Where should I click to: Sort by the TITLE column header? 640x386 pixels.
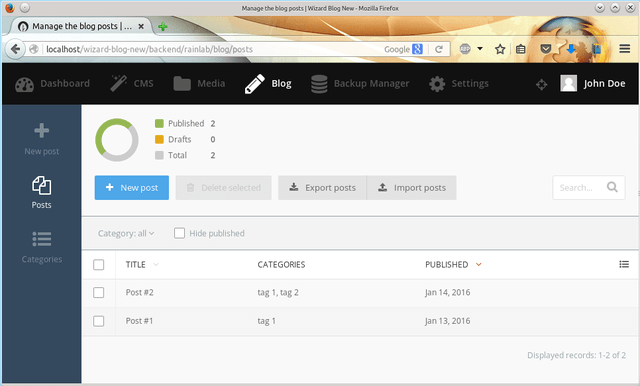[136, 265]
